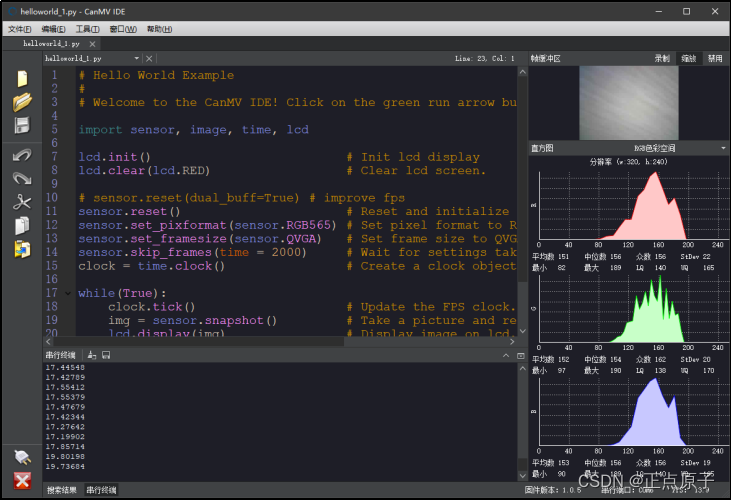Click the 固件版本 1.0.5 status entry
731x500 pixels.
[x=553, y=490]
